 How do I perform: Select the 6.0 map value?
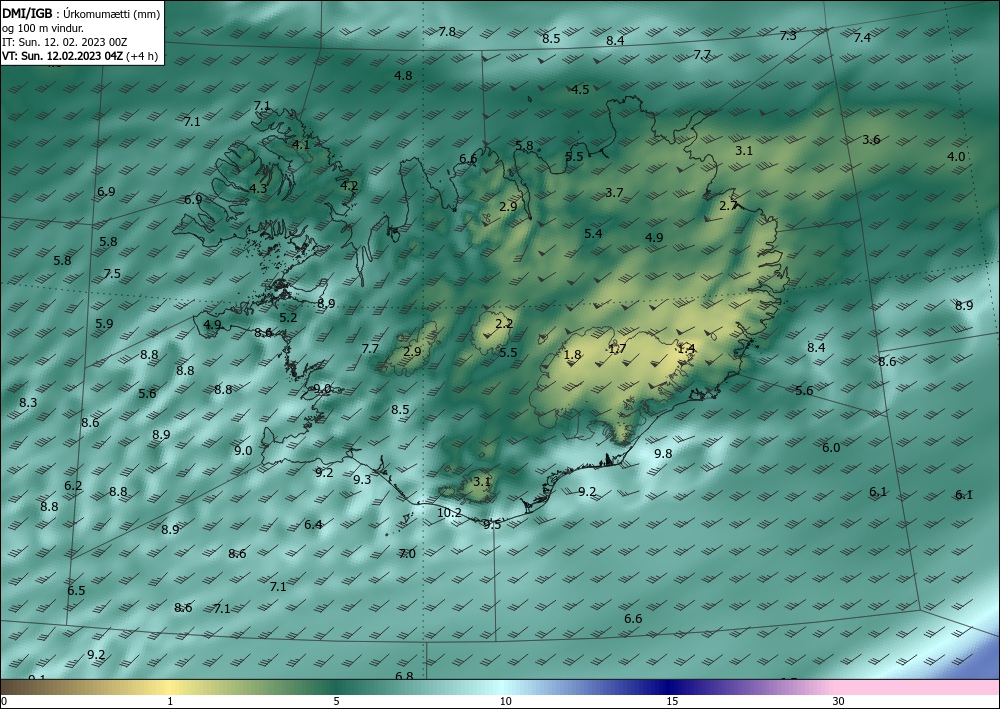pos(831,448)
